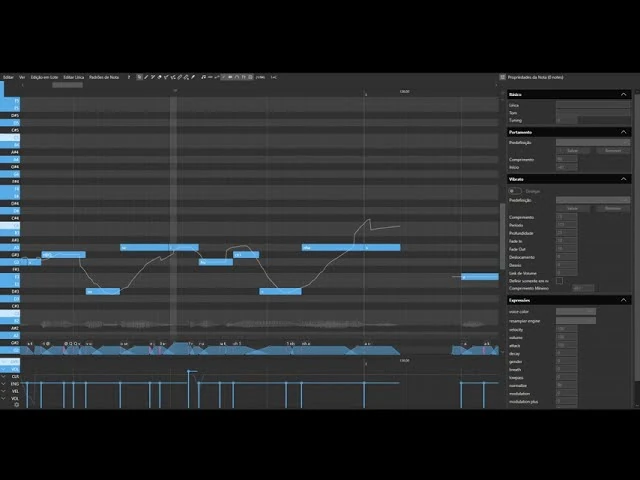Click the Tuning value field

click(567, 120)
